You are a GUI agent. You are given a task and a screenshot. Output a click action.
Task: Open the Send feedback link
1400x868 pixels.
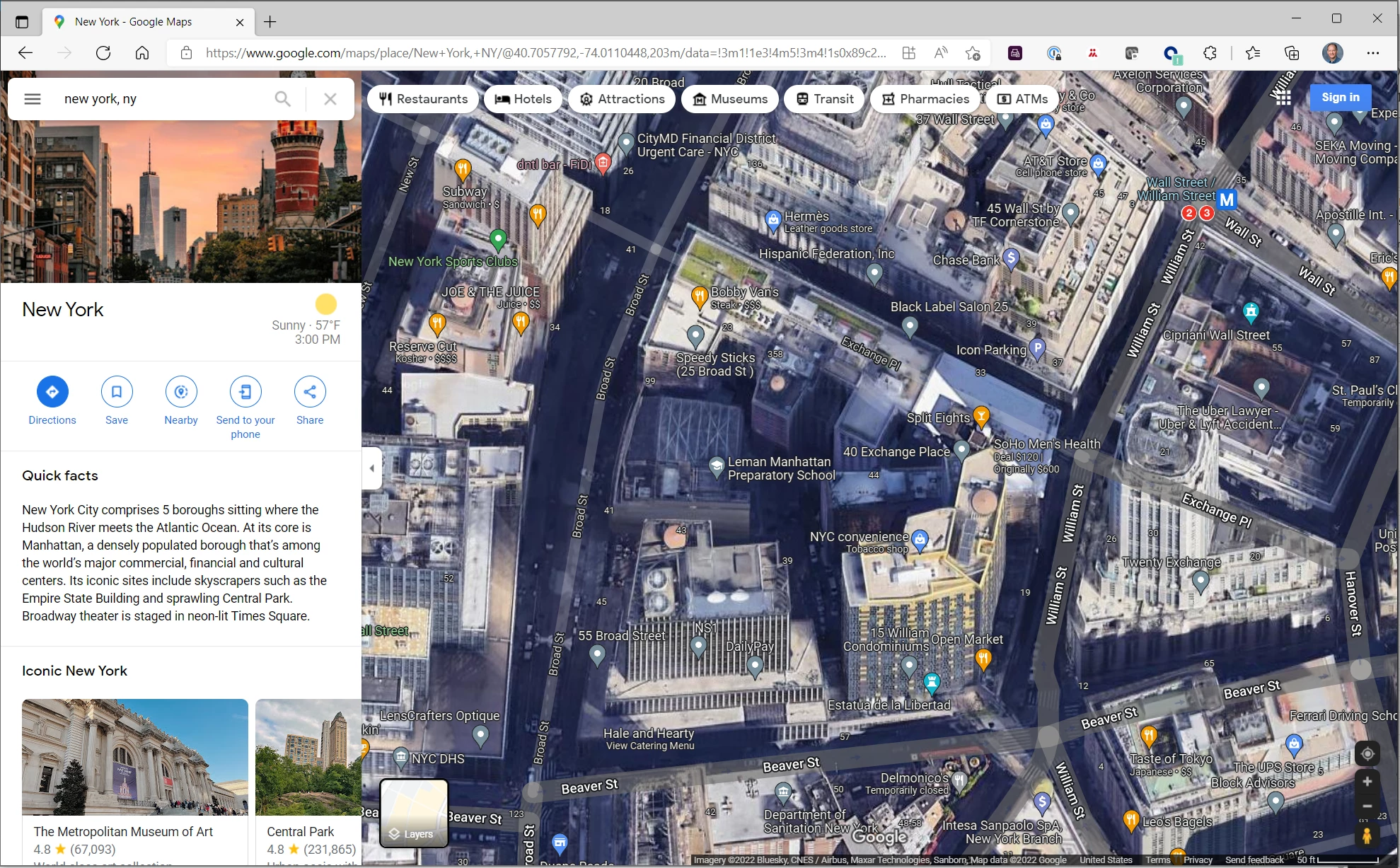(x=1254, y=860)
